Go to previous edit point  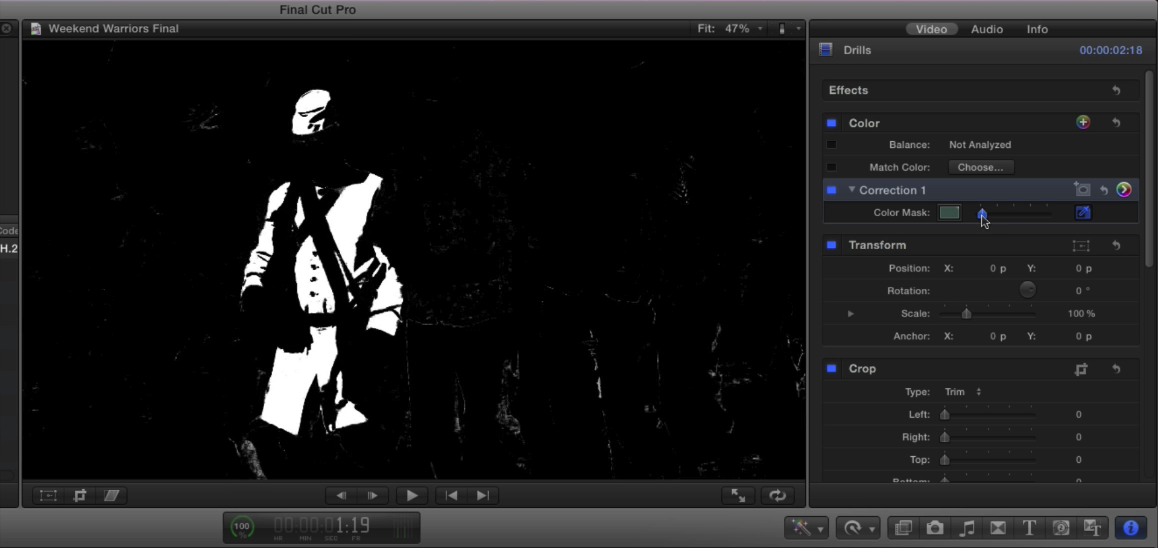click(x=451, y=496)
